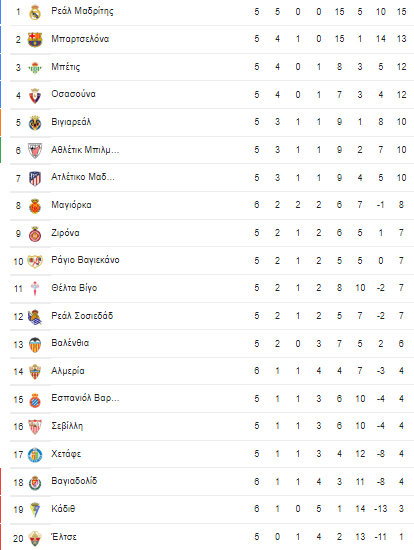Click the Barcelona club crest
Image resolution: width=414 pixels, height=550 pixels.
tap(35, 40)
